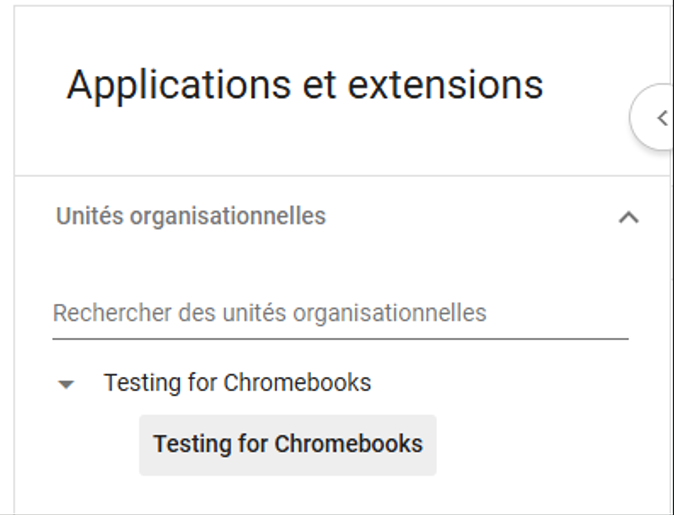Choose the nested bold Testing for Chromebooks item
Screen dimensions: 674x515
point(288,445)
